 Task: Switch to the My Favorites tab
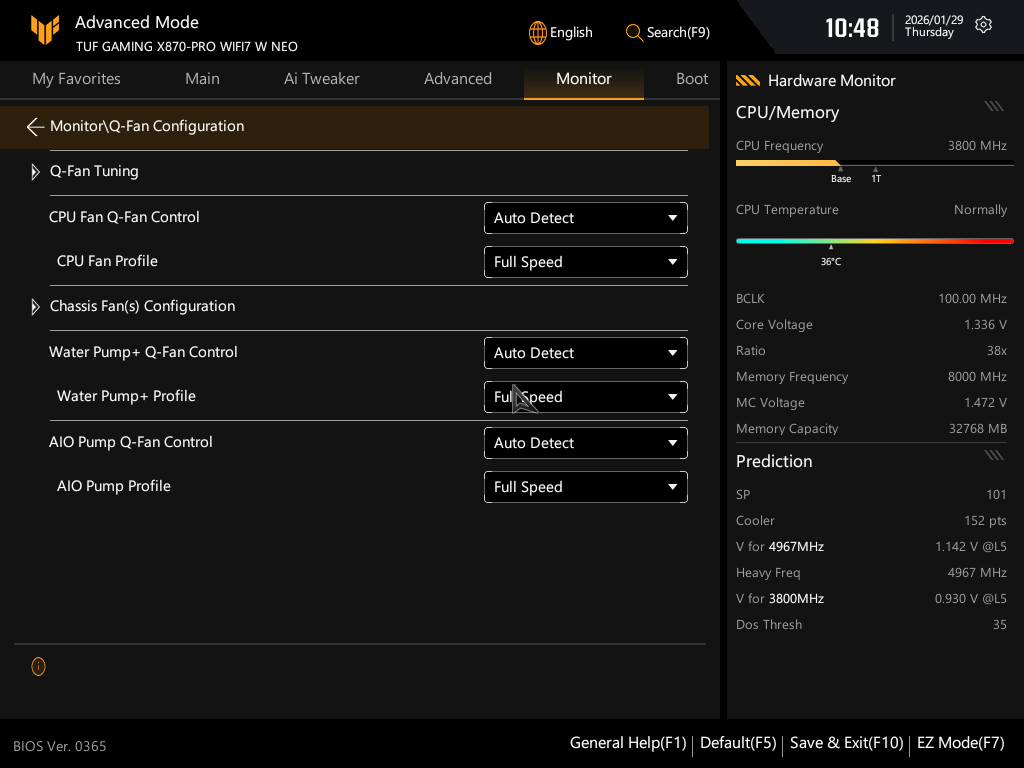point(76,79)
